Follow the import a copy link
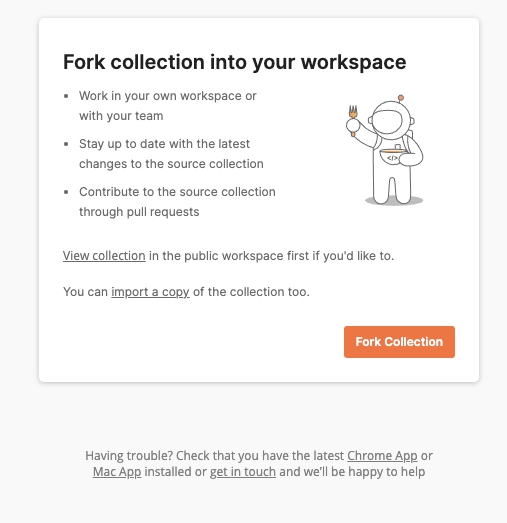507x523 pixels. (150, 292)
